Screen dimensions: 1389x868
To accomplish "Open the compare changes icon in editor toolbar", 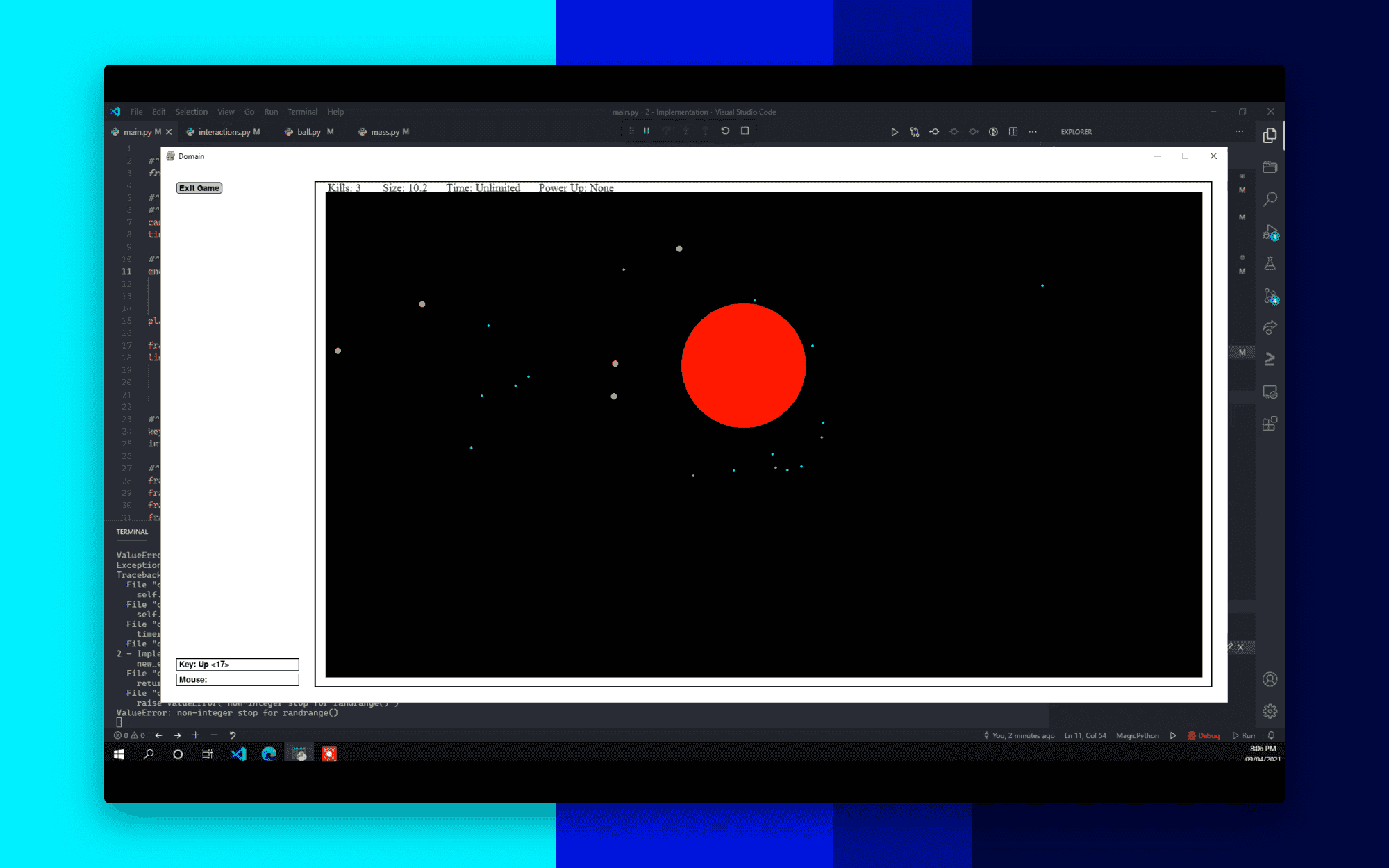I will point(915,132).
